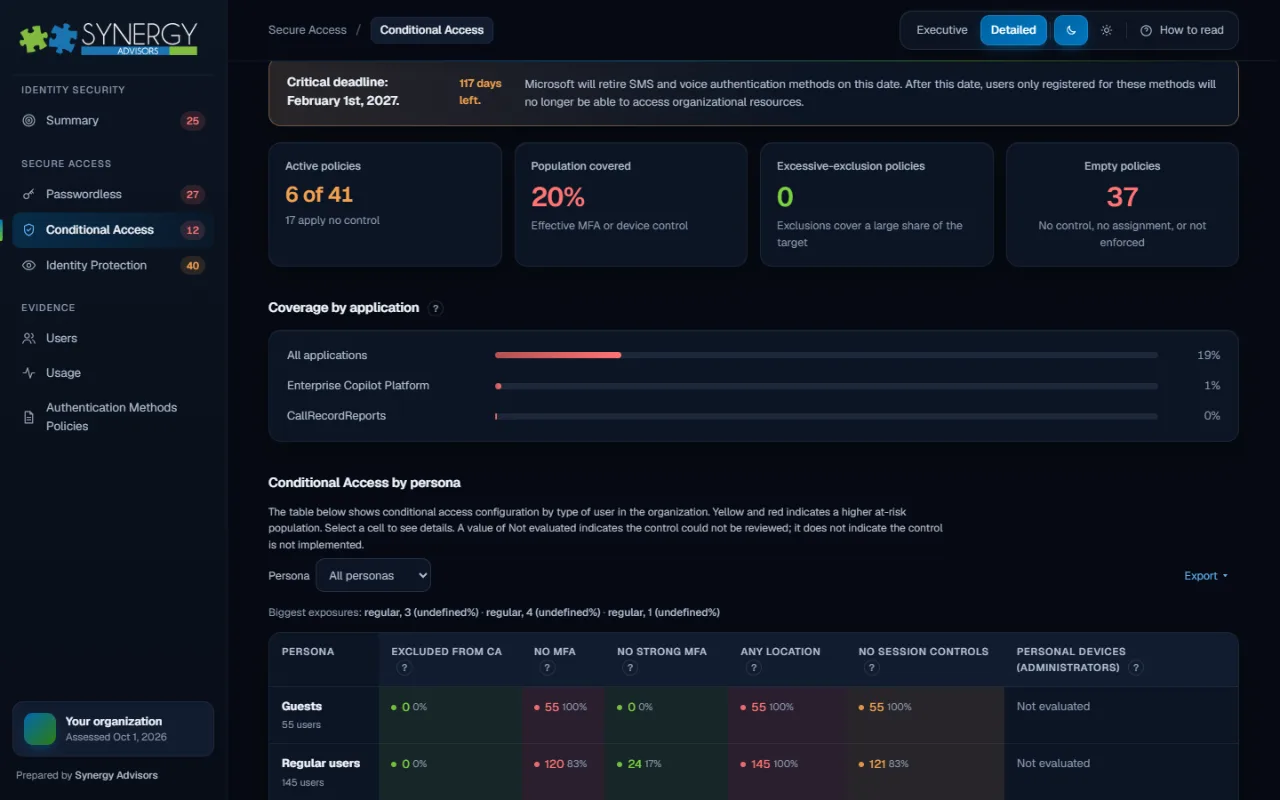The width and height of the screenshot is (1280, 800).
Task: Select the Regular users No MFA cell
Action: click(563, 771)
